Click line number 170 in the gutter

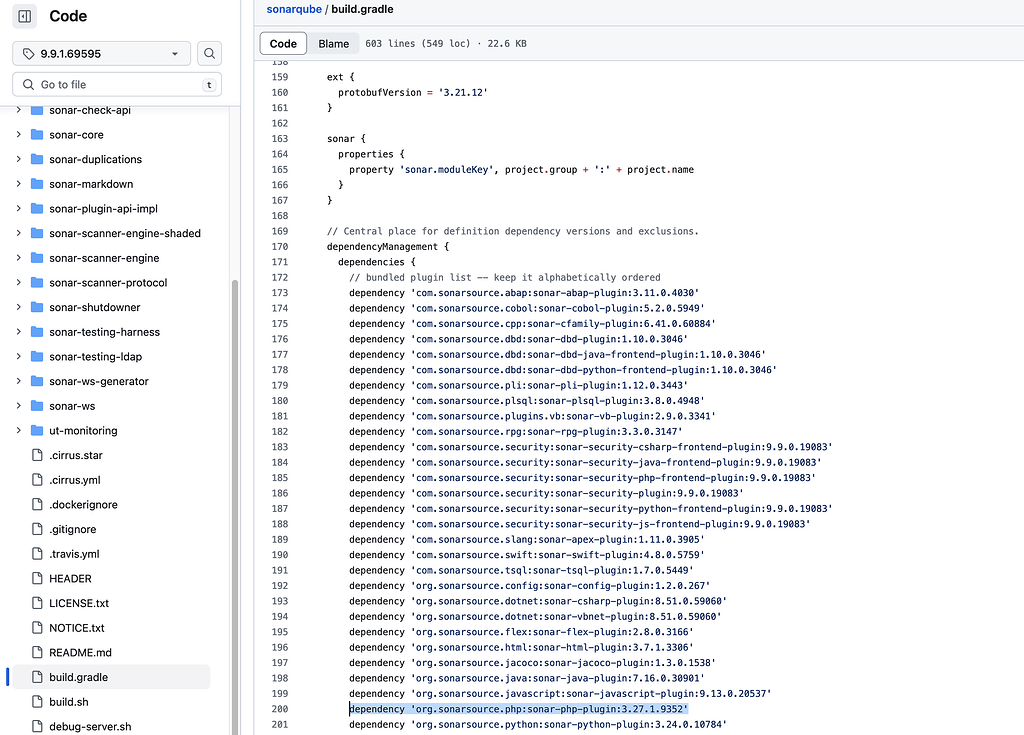pos(279,247)
